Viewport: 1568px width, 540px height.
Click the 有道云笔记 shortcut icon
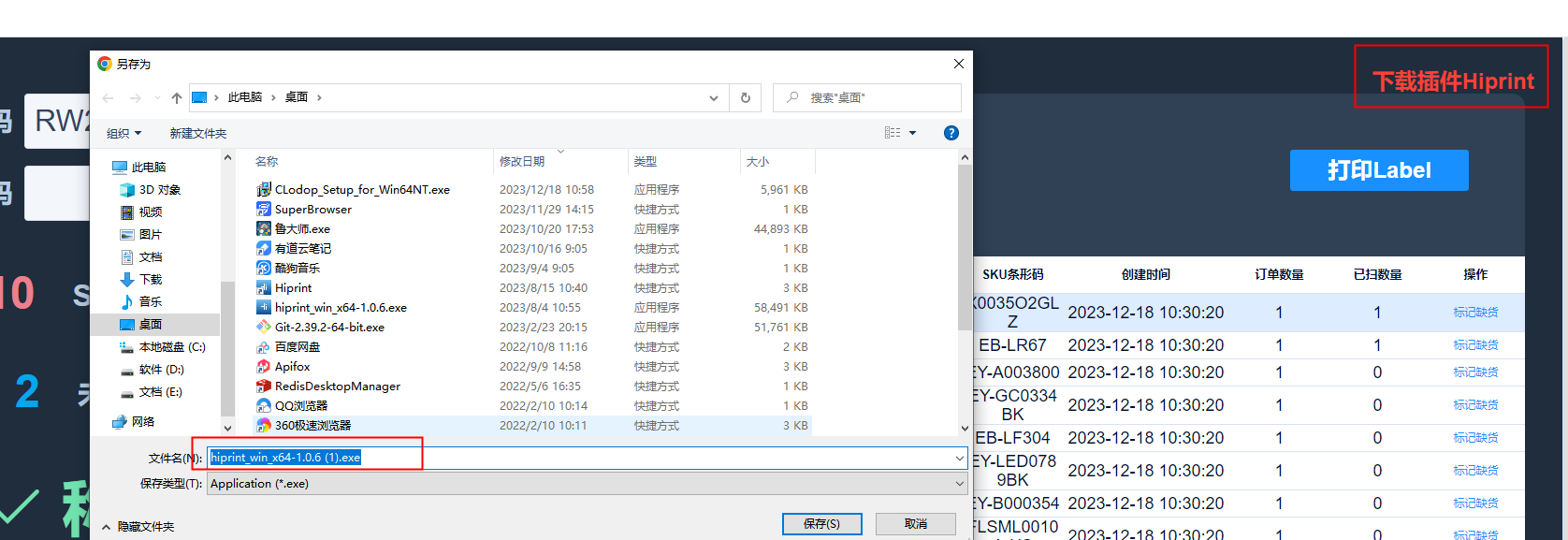coord(264,248)
